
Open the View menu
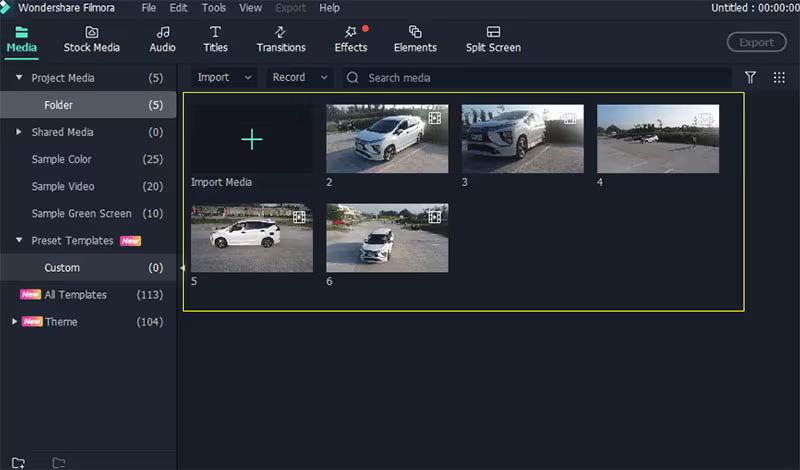pyautogui.click(x=251, y=8)
